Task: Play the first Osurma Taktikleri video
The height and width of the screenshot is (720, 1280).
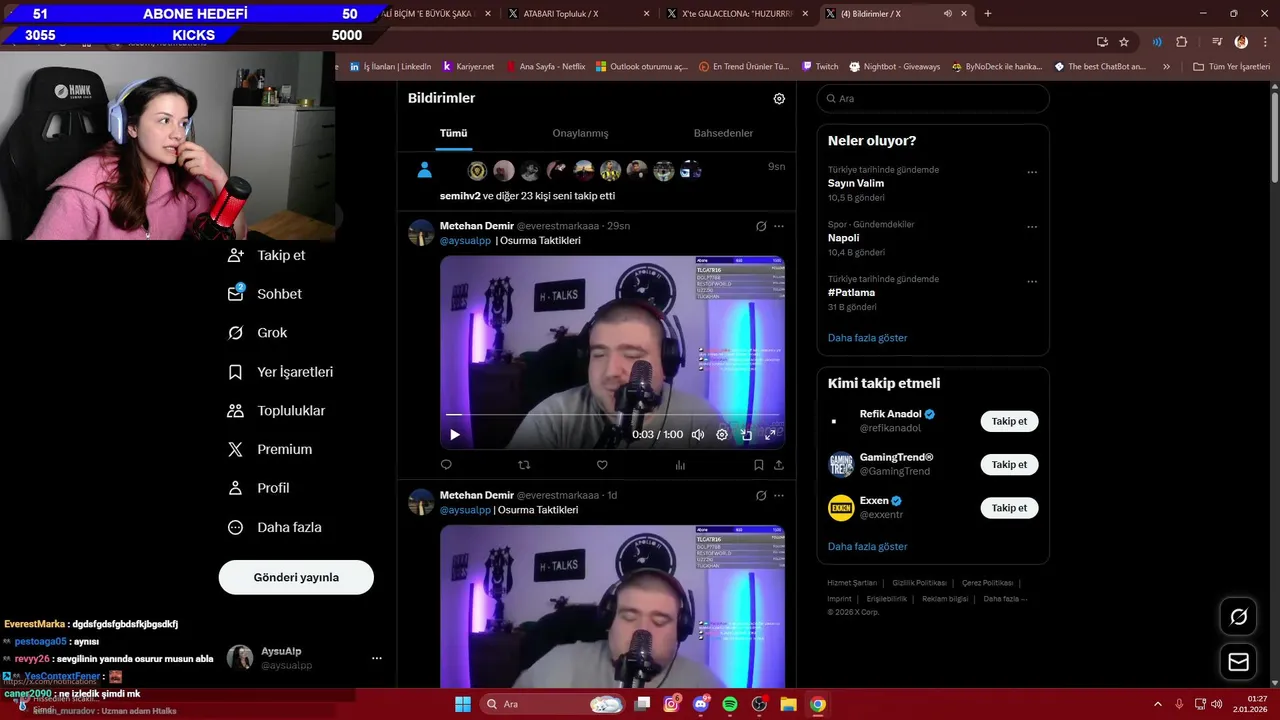Action: (x=455, y=435)
